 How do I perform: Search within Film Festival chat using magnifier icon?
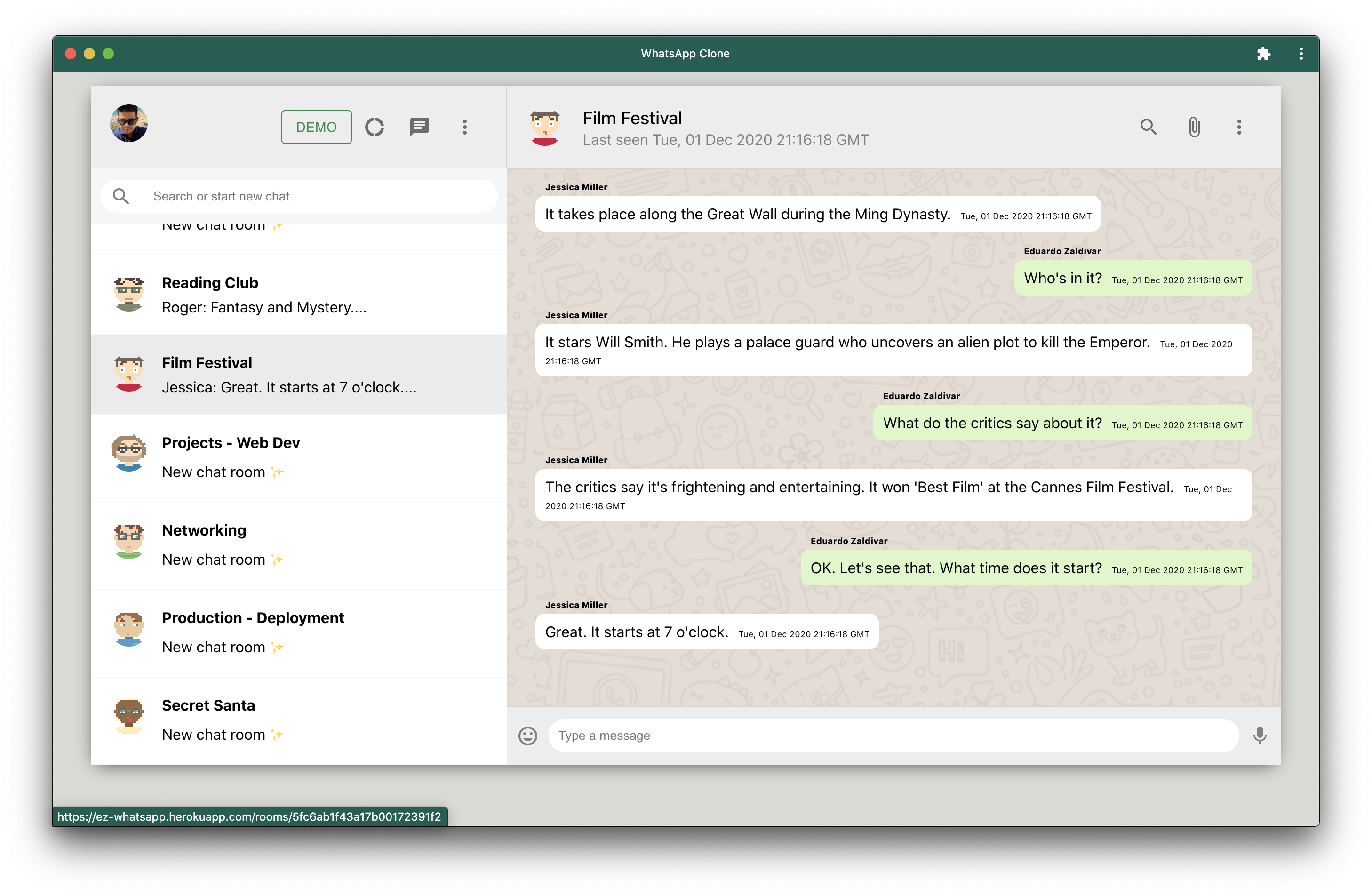pos(1148,127)
